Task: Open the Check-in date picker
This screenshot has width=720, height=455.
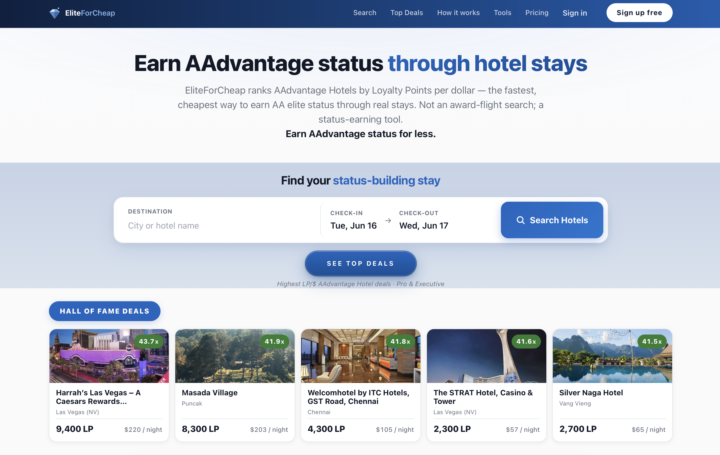Action: 353,220
